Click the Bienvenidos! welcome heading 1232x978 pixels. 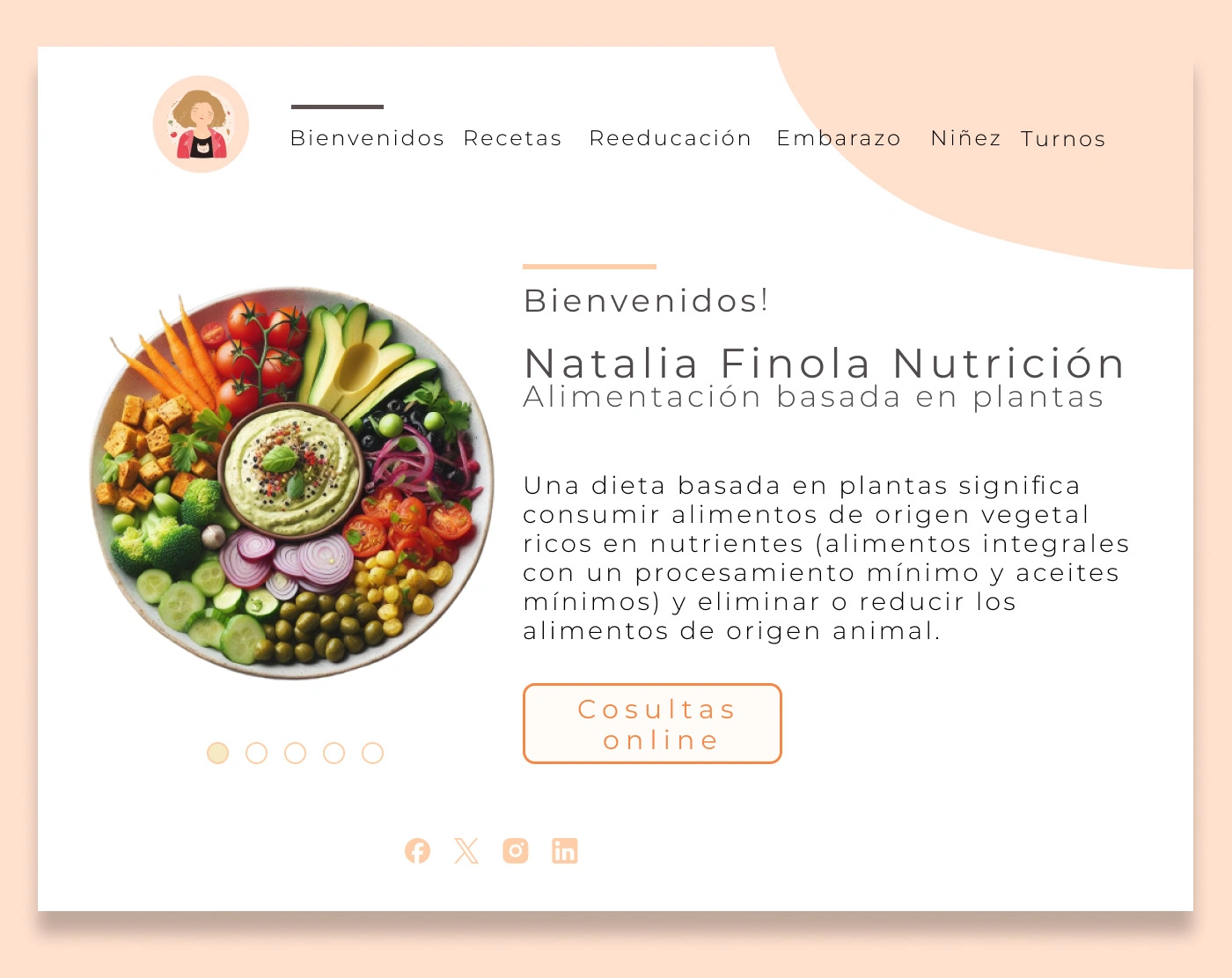click(646, 300)
